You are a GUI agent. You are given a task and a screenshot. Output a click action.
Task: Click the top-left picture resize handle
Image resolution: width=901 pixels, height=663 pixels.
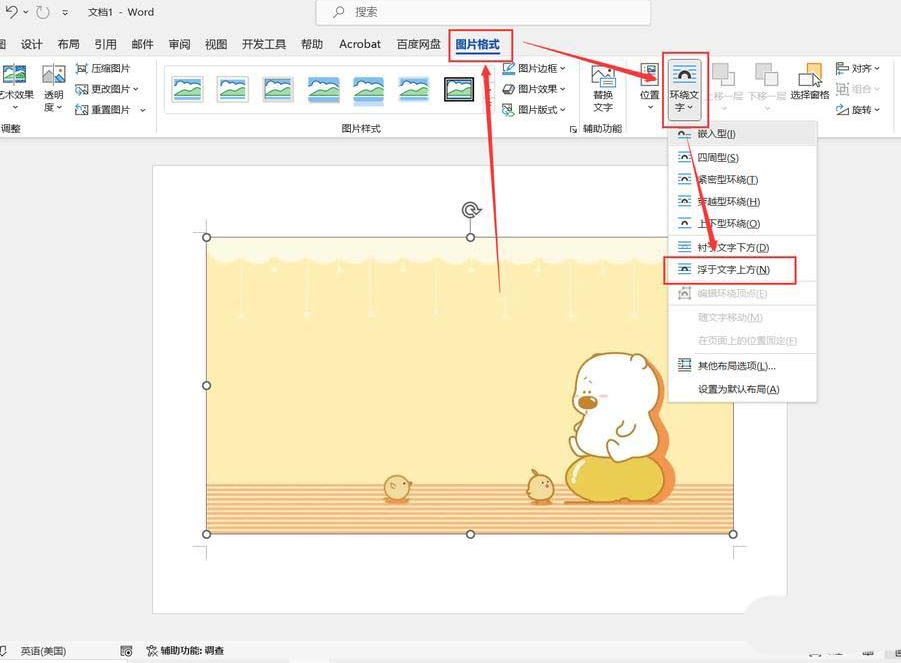point(207,237)
